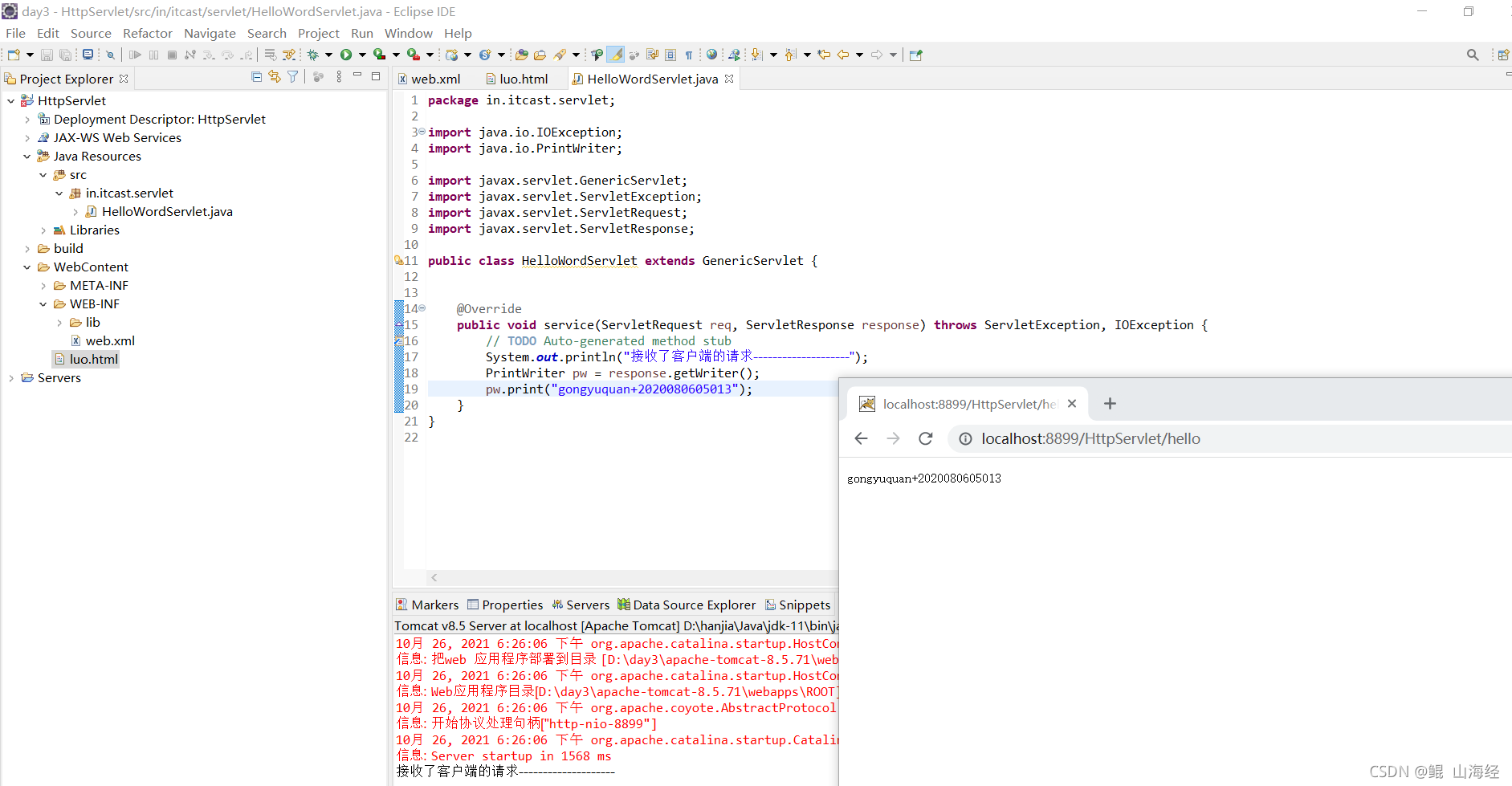Open the New wizard dropdown arrow
Viewport: 1512px width, 786px height.
pyautogui.click(x=30, y=55)
